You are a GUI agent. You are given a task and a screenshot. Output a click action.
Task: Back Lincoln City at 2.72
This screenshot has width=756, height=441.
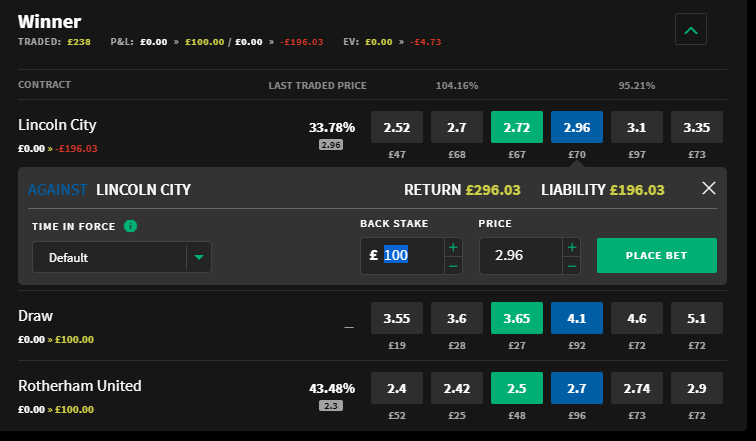[x=517, y=127]
